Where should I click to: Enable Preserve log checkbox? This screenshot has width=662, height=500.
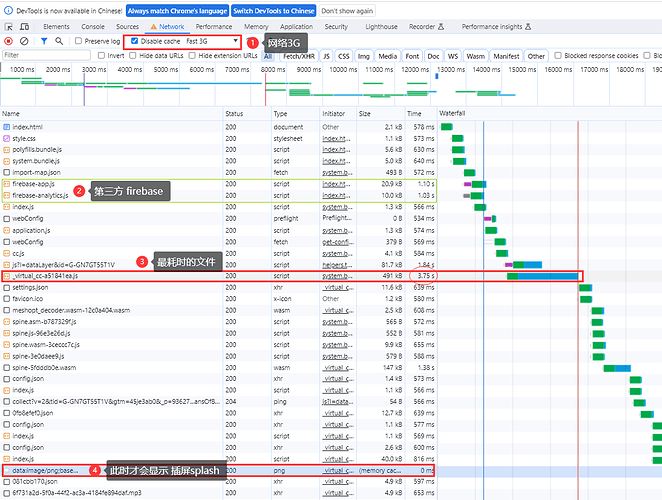click(x=78, y=41)
